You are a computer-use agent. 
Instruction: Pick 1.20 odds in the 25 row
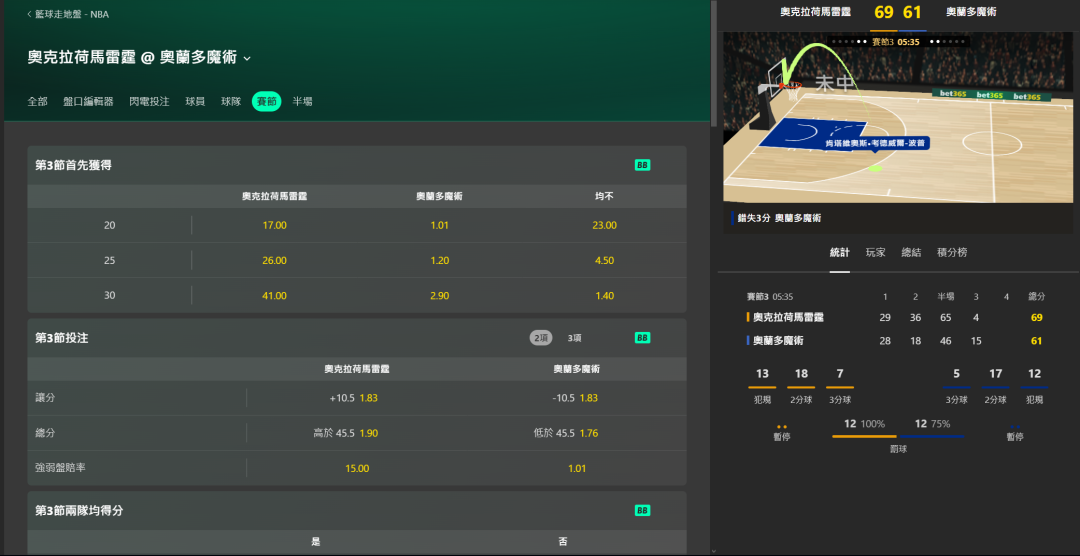pos(439,260)
